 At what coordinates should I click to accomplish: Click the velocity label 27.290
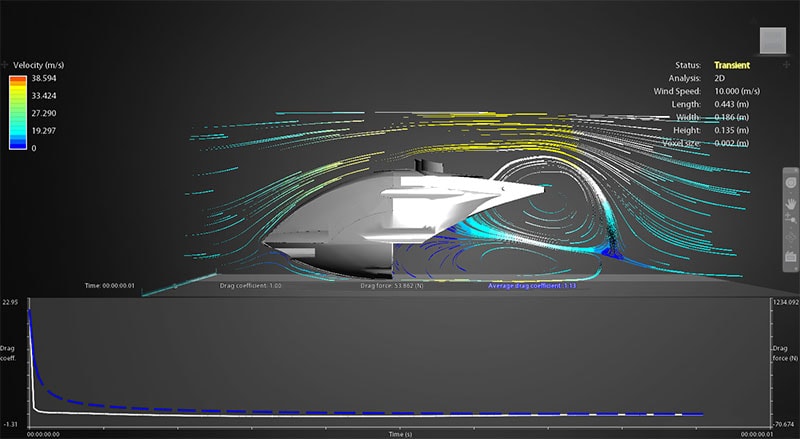coord(44,113)
